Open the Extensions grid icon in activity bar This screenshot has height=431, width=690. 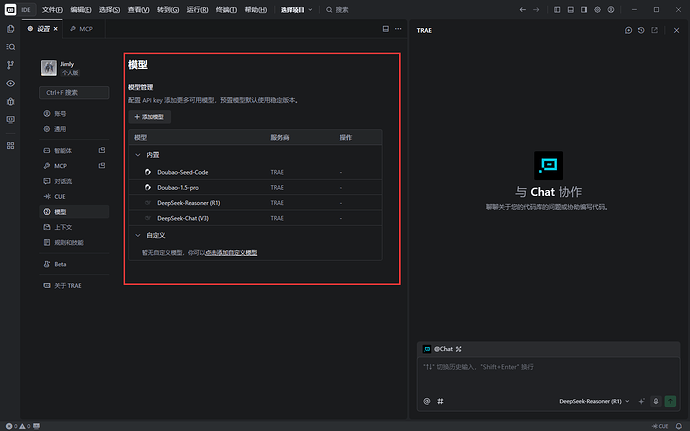(11, 146)
